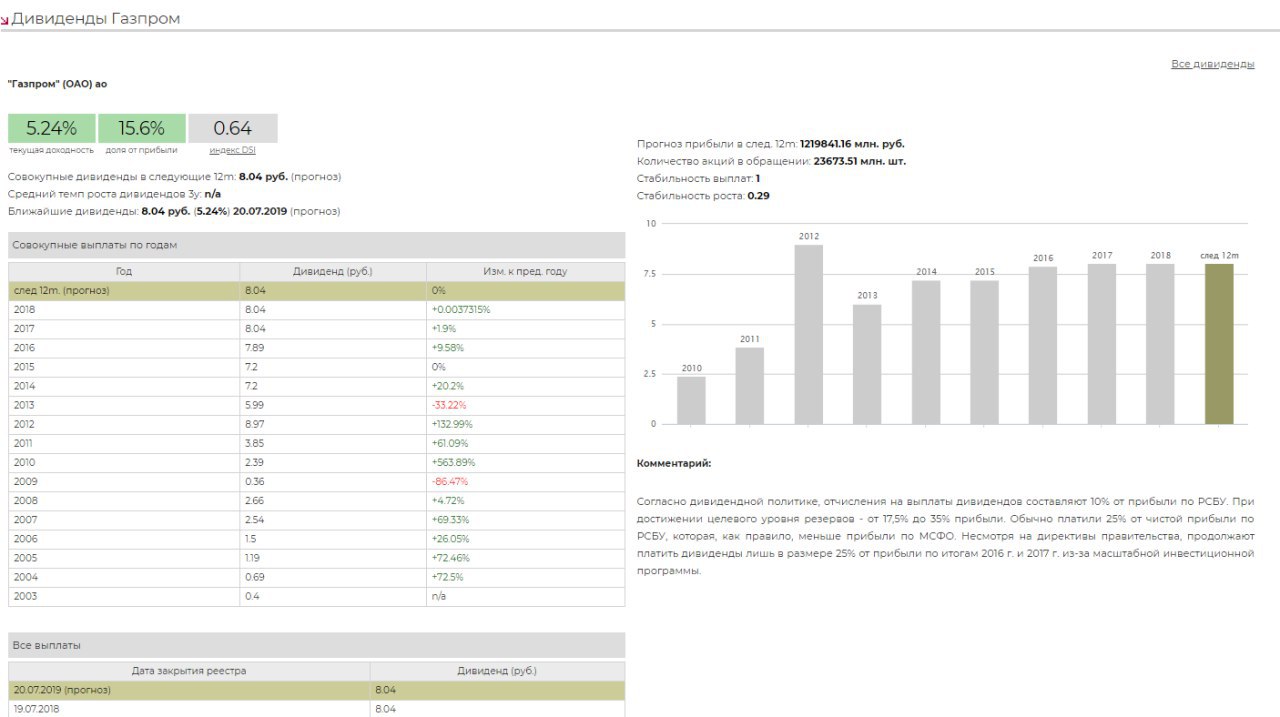
Task: Click the 2018 year row cell
Action: (124, 310)
